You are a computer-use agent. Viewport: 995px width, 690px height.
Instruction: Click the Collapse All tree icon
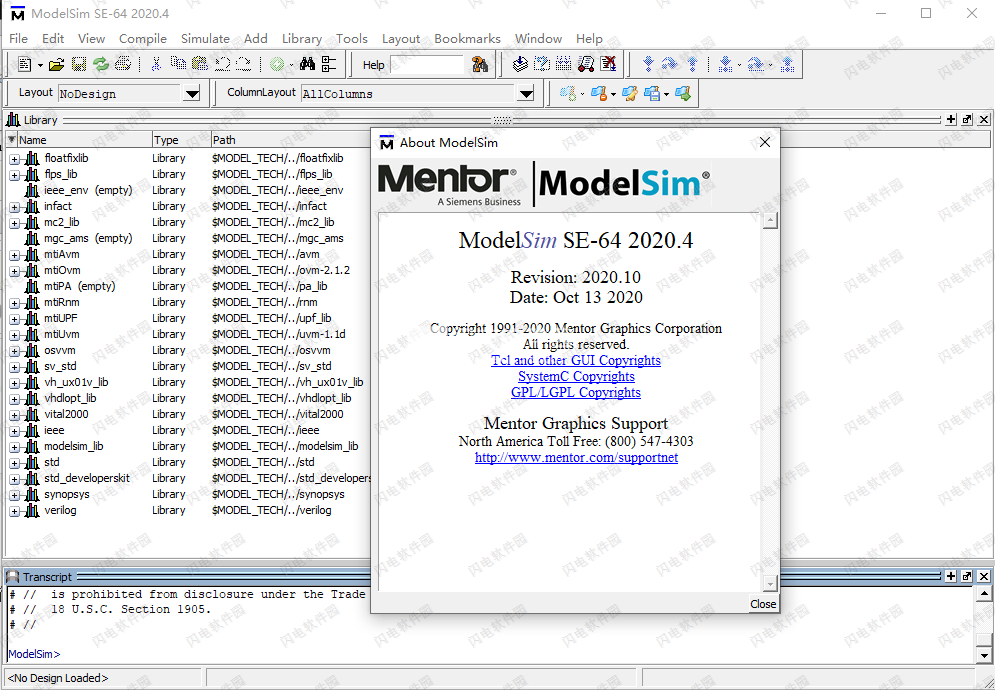[329, 64]
